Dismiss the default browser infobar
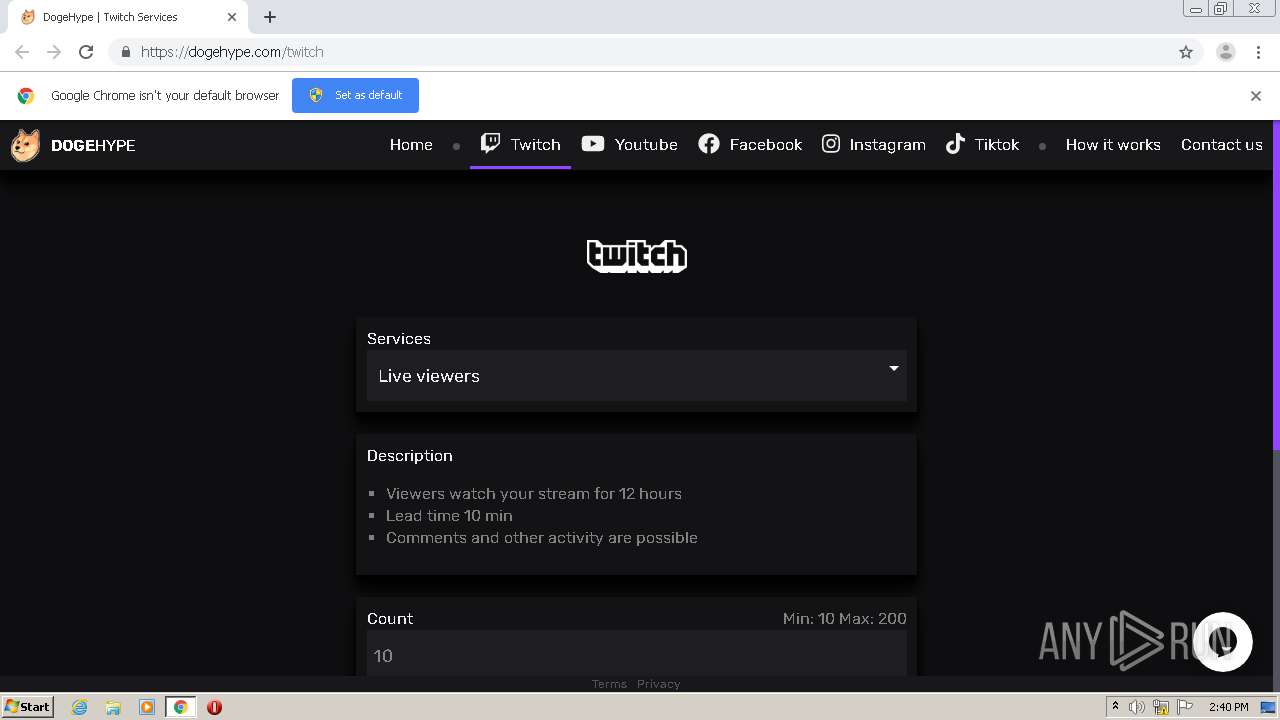 click(1256, 96)
